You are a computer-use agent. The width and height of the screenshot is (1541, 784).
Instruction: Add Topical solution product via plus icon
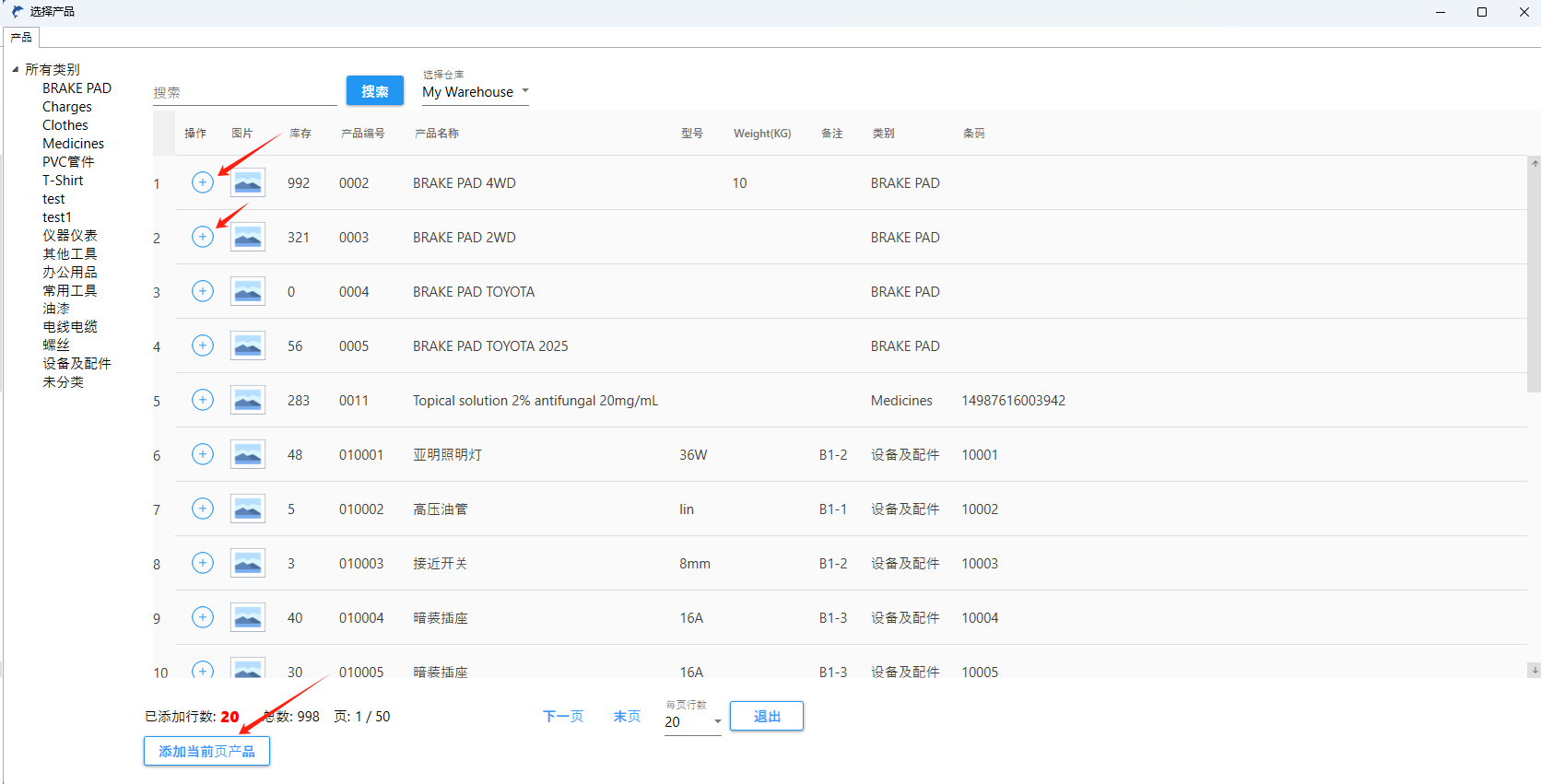point(203,400)
